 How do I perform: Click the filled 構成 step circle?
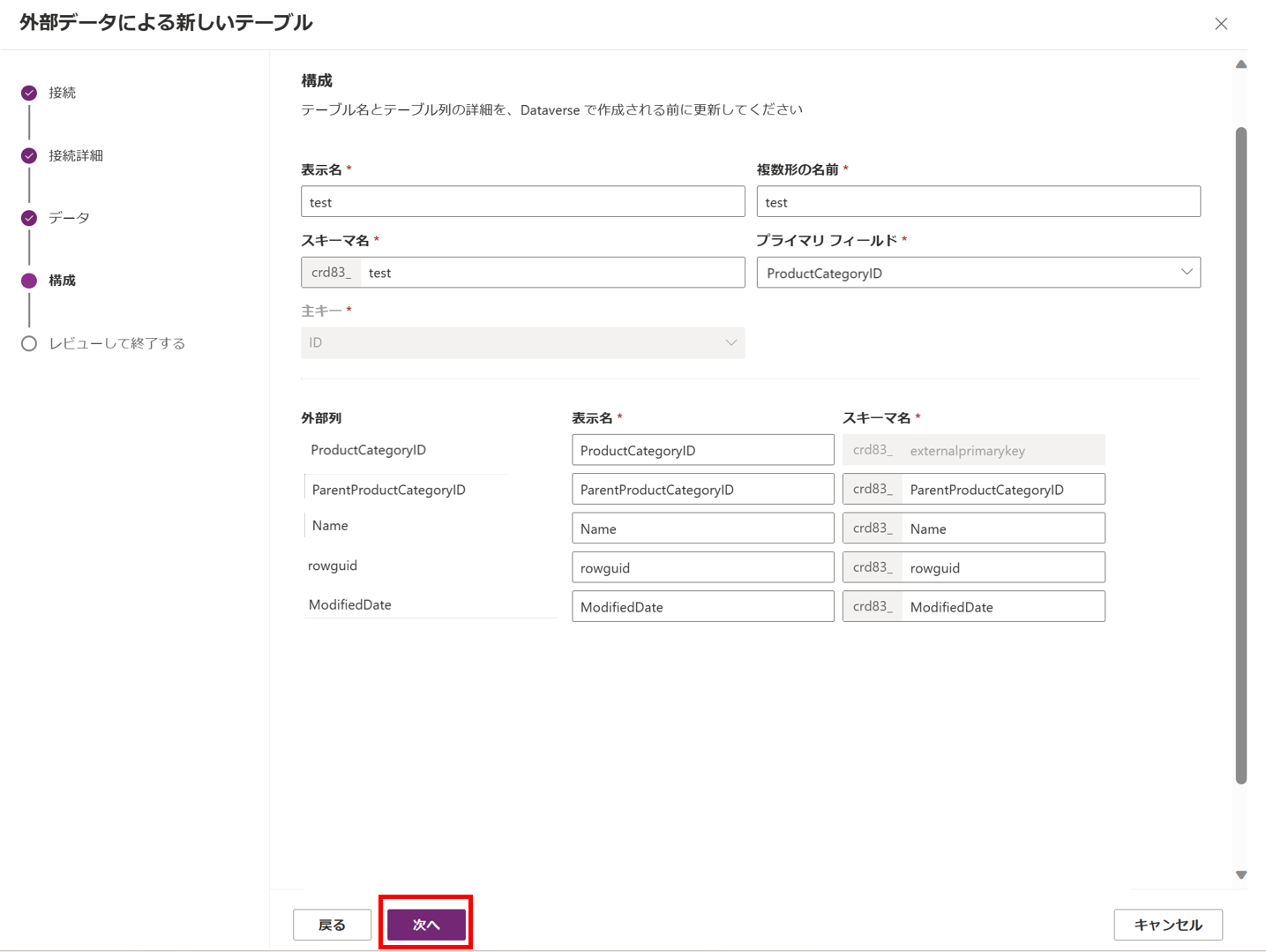[29, 280]
